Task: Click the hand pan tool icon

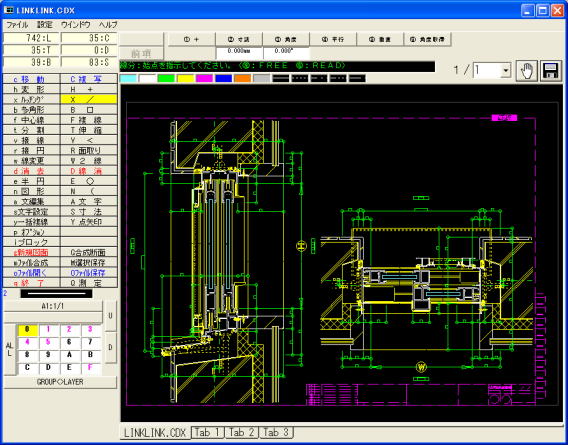Action: click(526, 71)
